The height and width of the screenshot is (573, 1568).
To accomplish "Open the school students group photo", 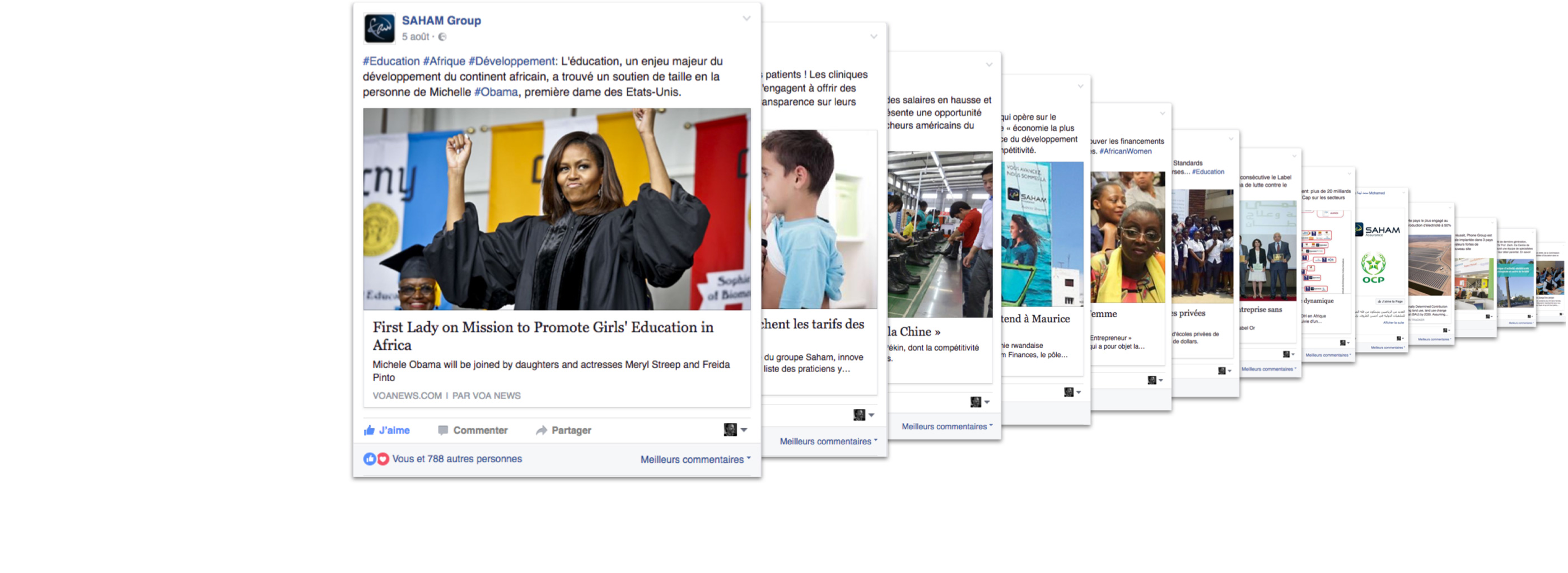I will click(x=1203, y=246).
